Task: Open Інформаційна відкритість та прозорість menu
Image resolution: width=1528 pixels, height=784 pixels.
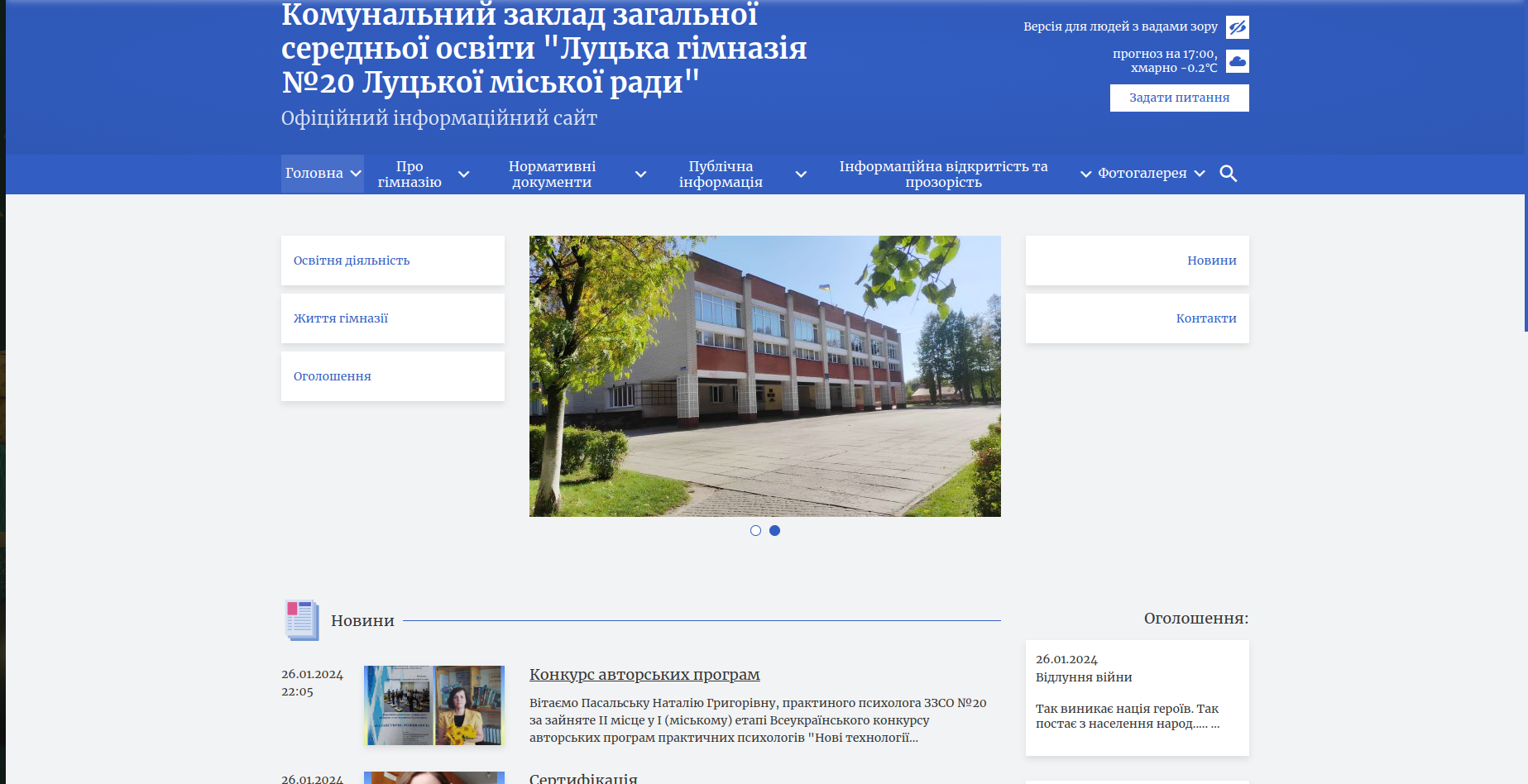Action: 943,174
